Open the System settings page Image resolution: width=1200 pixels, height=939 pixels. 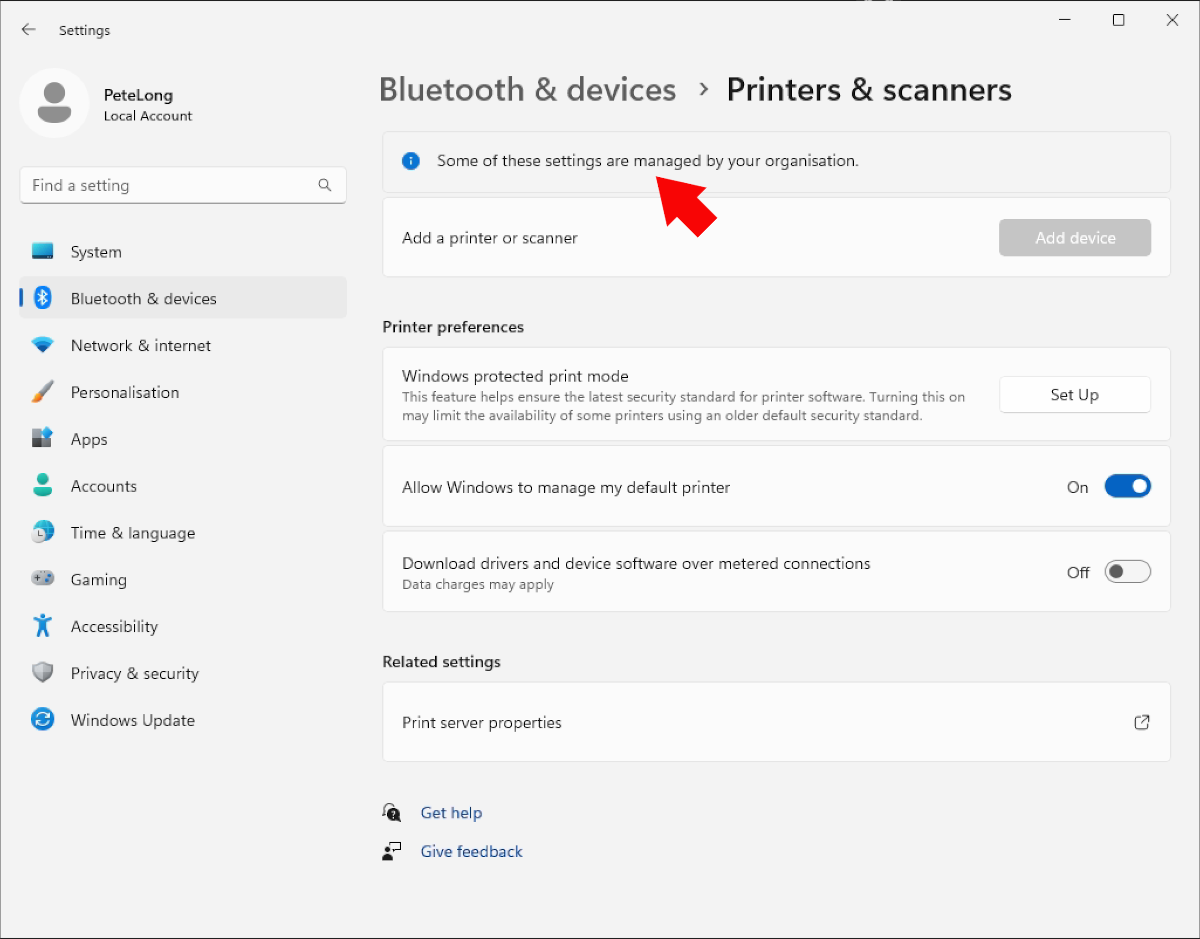point(183,252)
